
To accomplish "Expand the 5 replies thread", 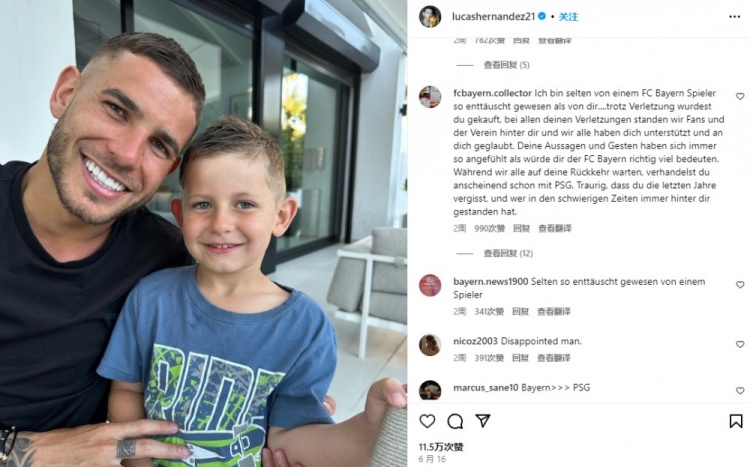I will coord(506,65).
